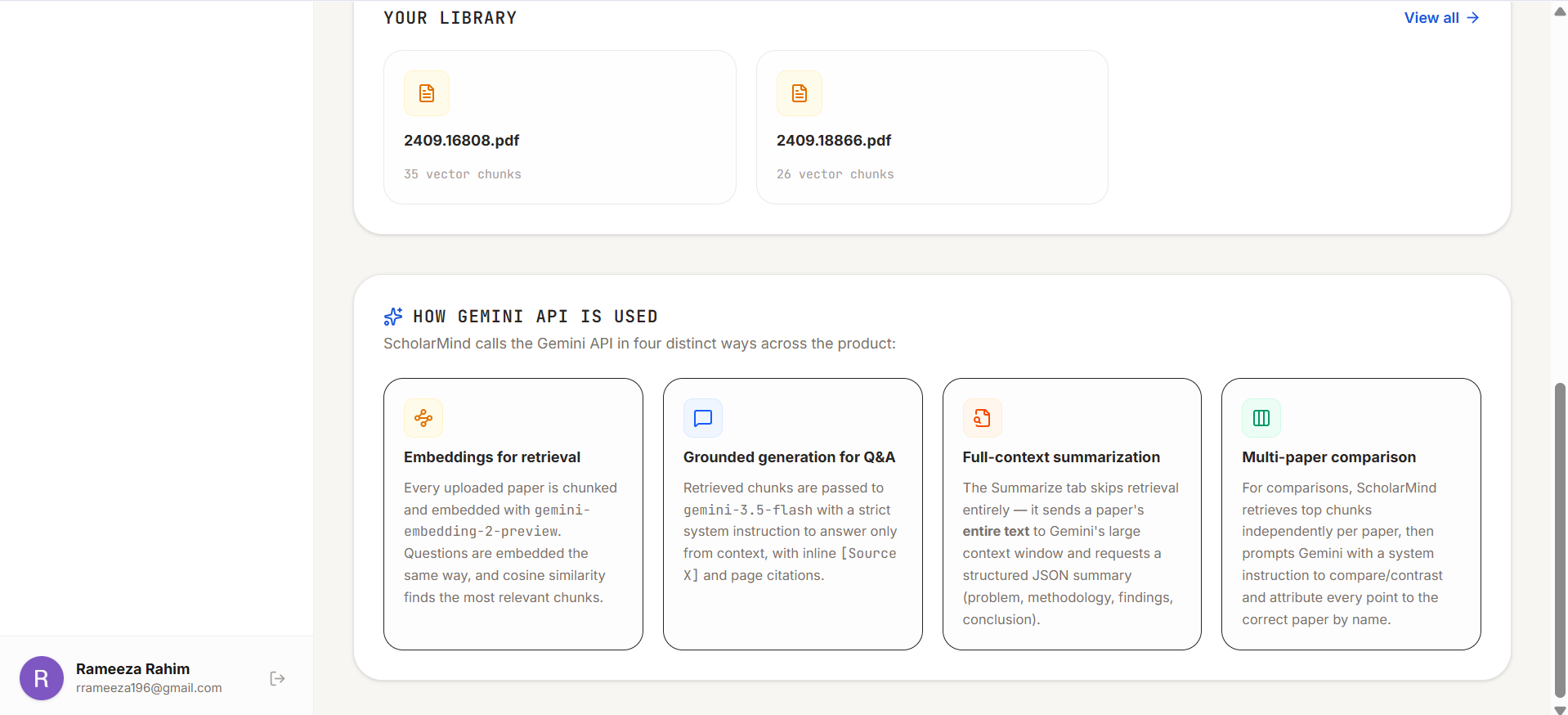Image resolution: width=1568 pixels, height=715 pixels.
Task: Click the 35 vector chunks label
Action: coord(463,174)
